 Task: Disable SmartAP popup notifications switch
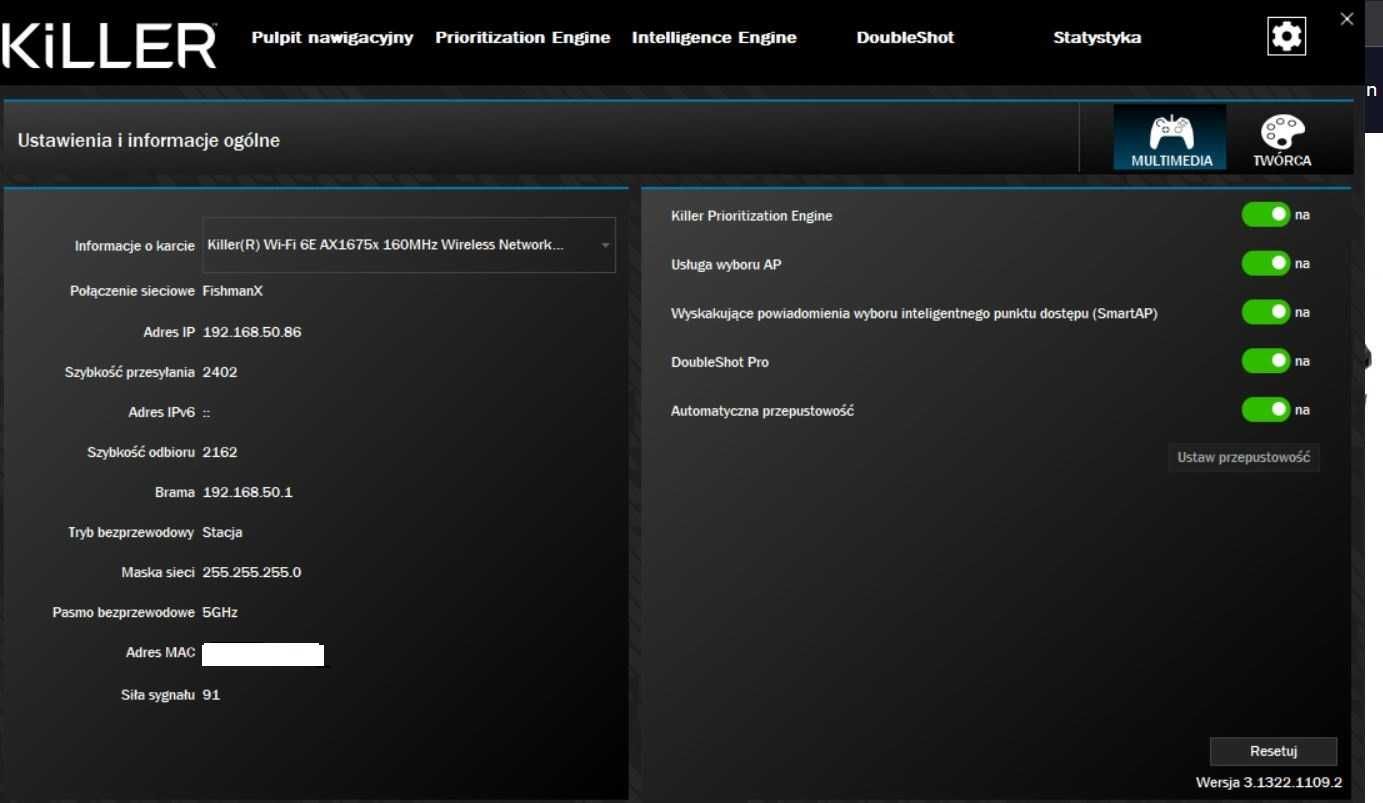coord(1266,313)
